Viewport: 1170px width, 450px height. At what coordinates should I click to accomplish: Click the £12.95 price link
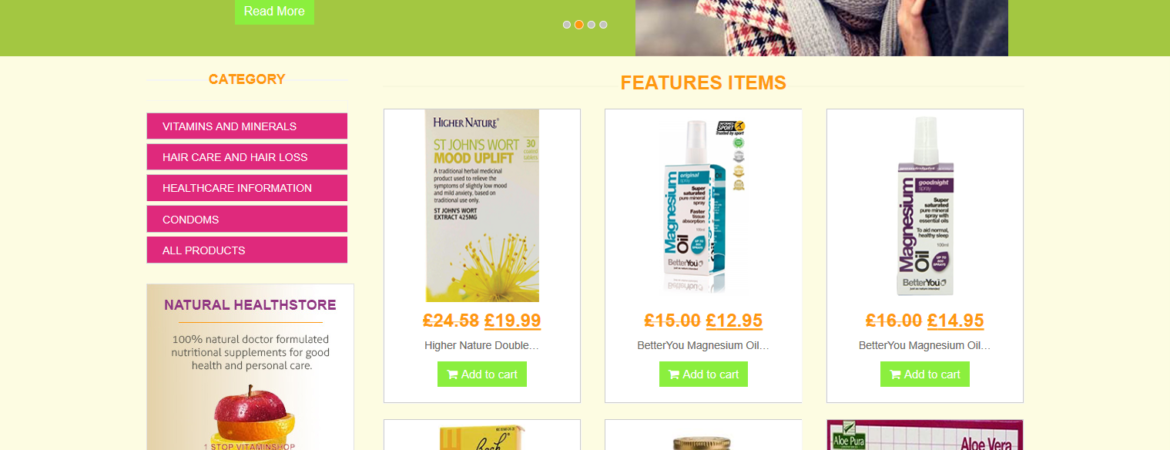(x=734, y=321)
